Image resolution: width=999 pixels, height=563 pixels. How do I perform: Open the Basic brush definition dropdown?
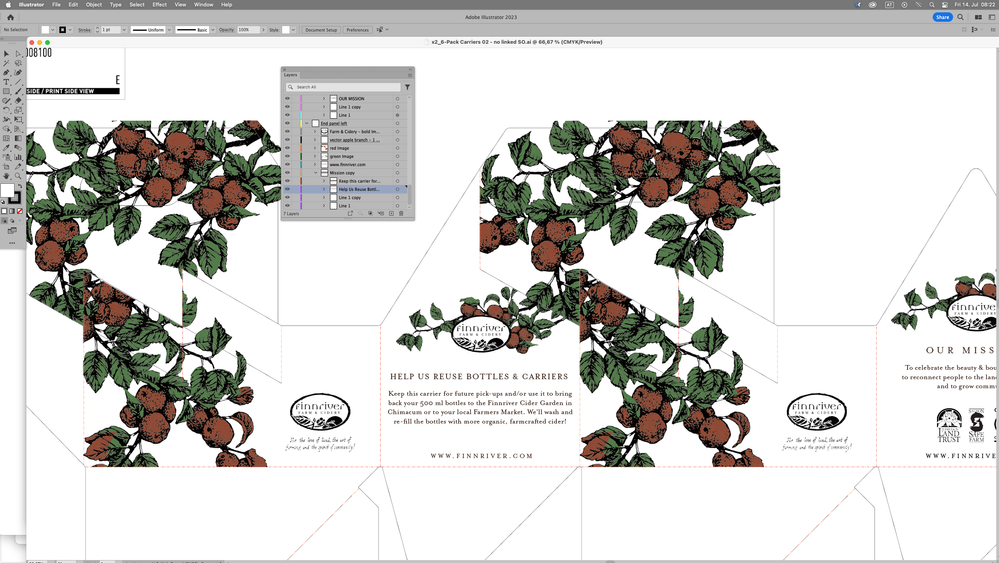click(x=213, y=30)
